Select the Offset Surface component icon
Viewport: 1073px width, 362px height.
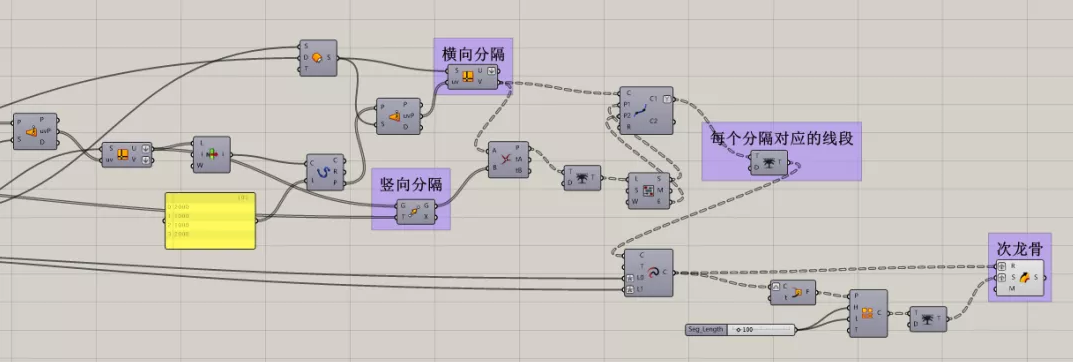pos(317,58)
